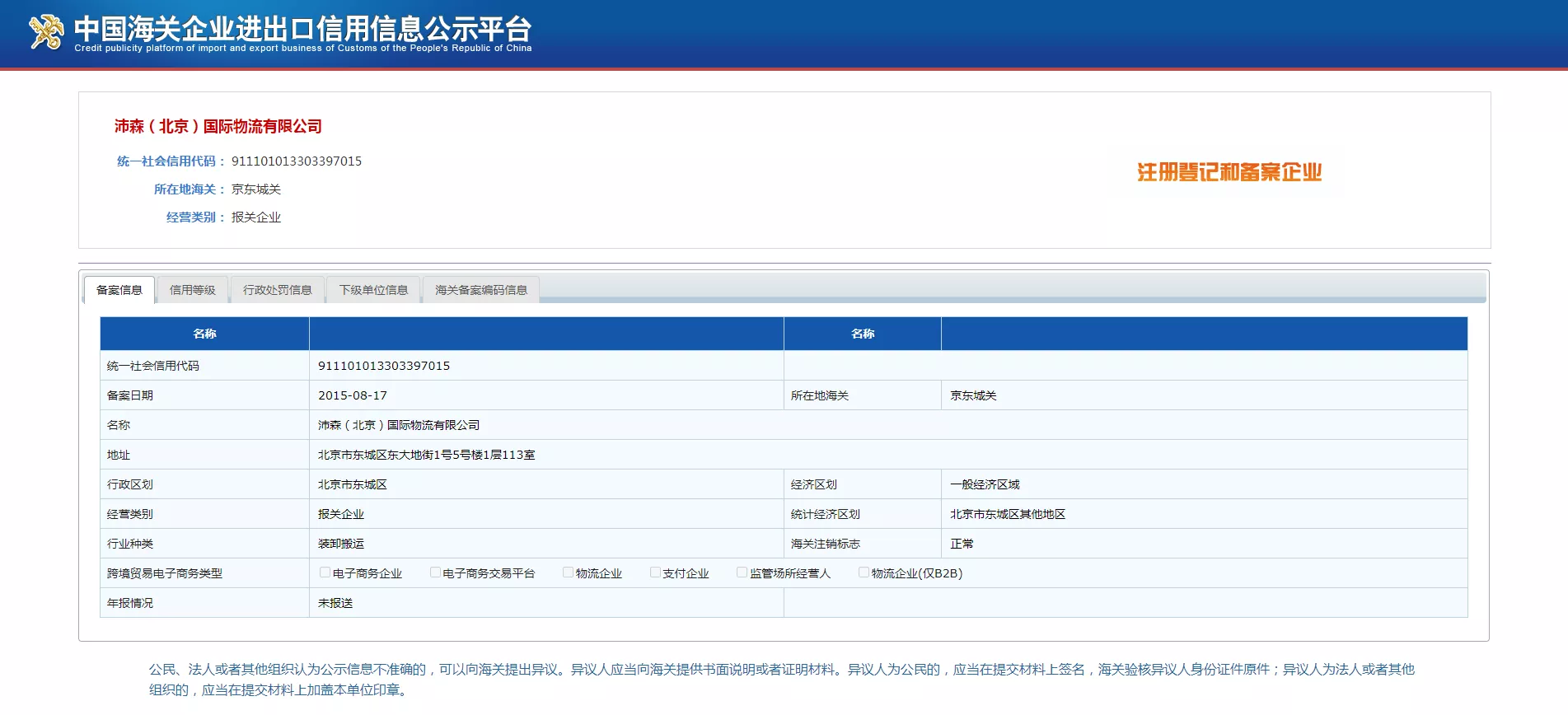Click the filing date 2015-08-17
Image resolution: width=1568 pixels, height=715 pixels.
coord(353,395)
